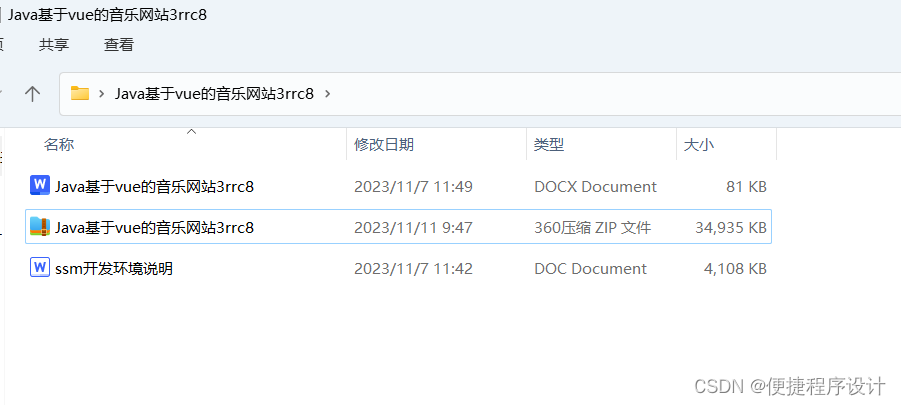Expand the chevron before folder name in address bar
The image size is (901, 405).
pos(102,94)
